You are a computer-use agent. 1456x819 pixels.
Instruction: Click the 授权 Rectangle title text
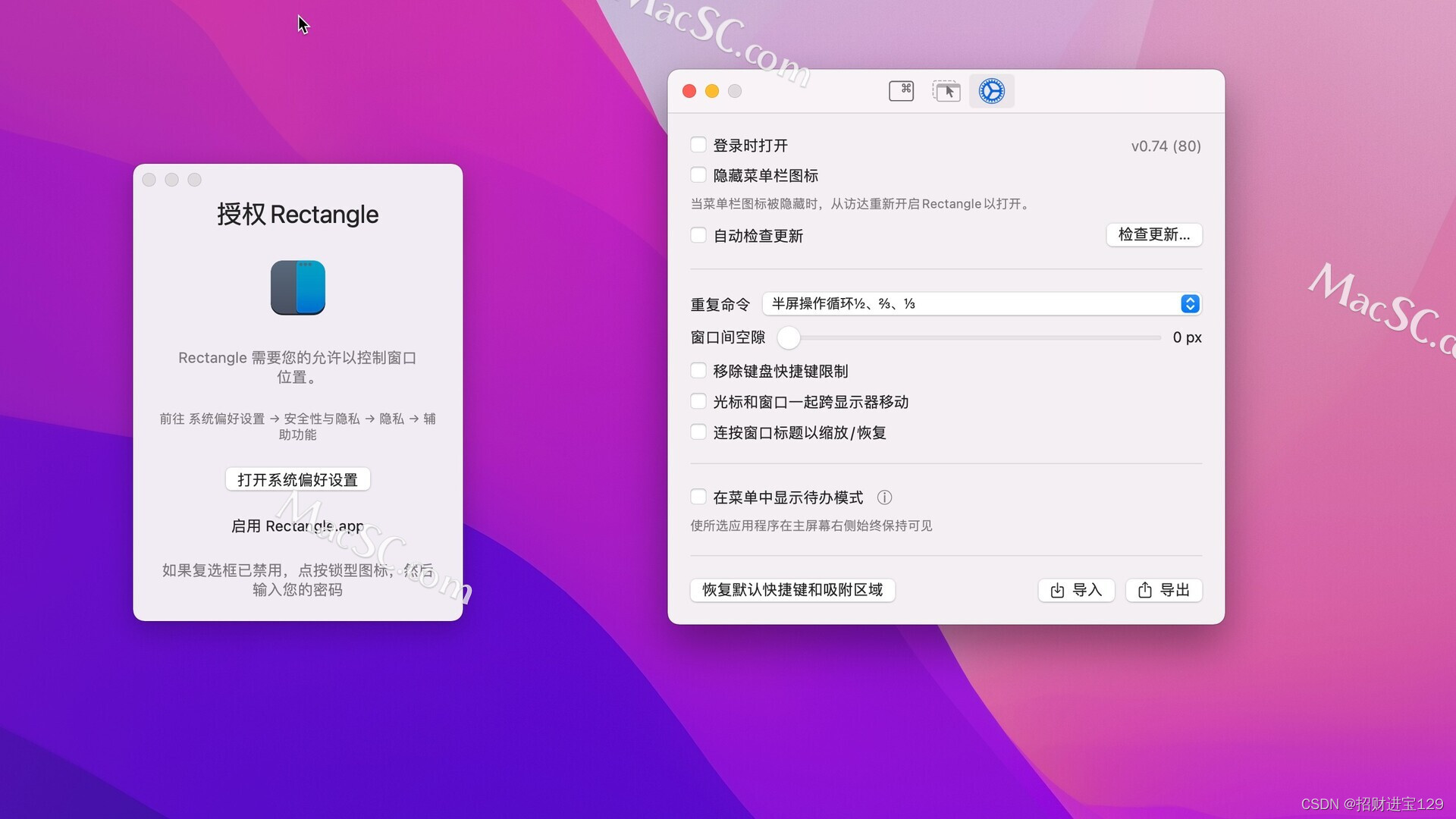coord(297,215)
